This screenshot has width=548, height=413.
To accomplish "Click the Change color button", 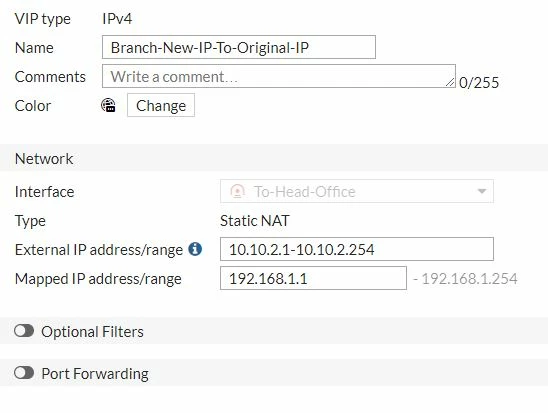I will point(161,105).
